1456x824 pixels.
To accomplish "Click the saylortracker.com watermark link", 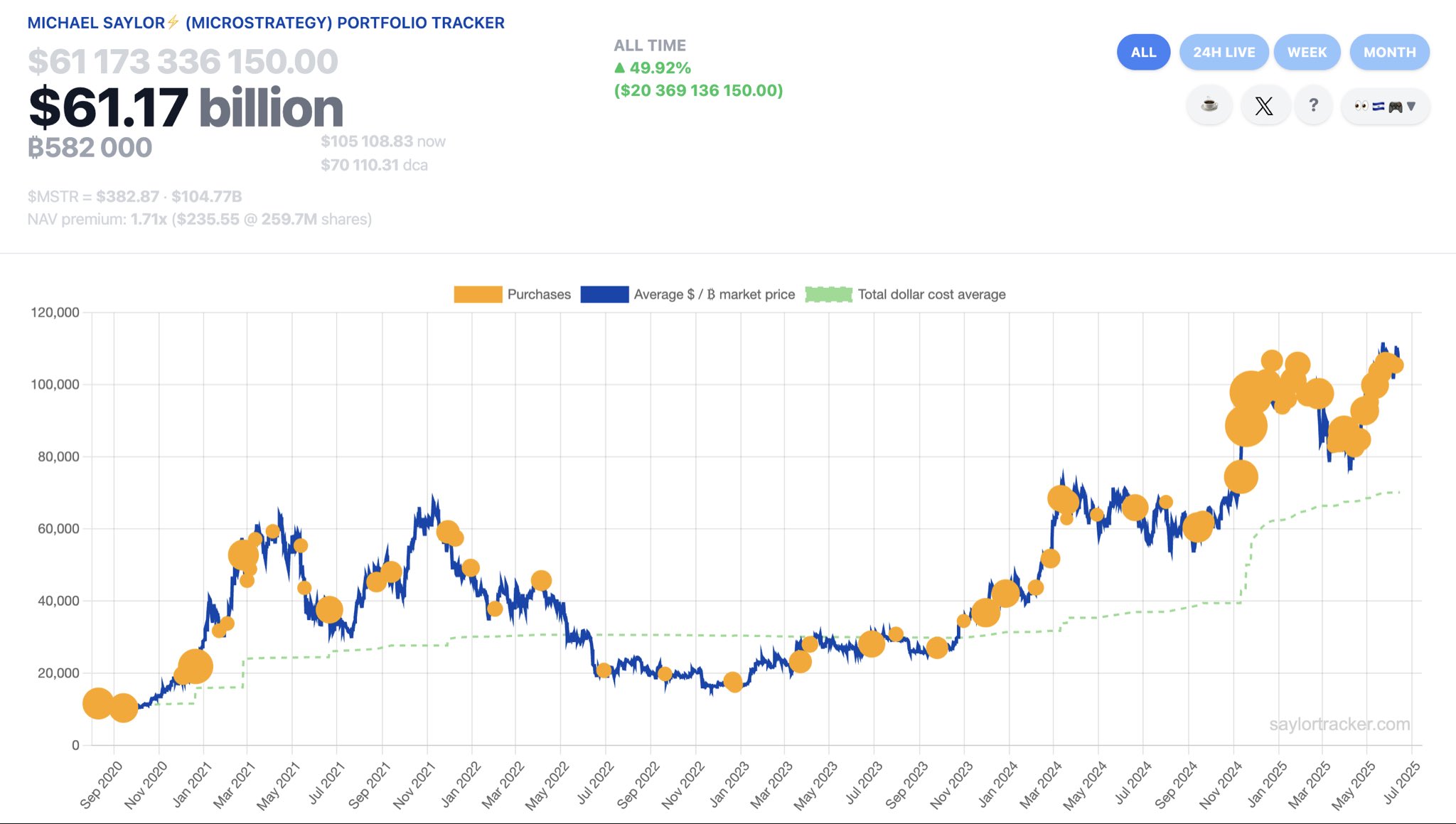I will pyautogui.click(x=1338, y=724).
